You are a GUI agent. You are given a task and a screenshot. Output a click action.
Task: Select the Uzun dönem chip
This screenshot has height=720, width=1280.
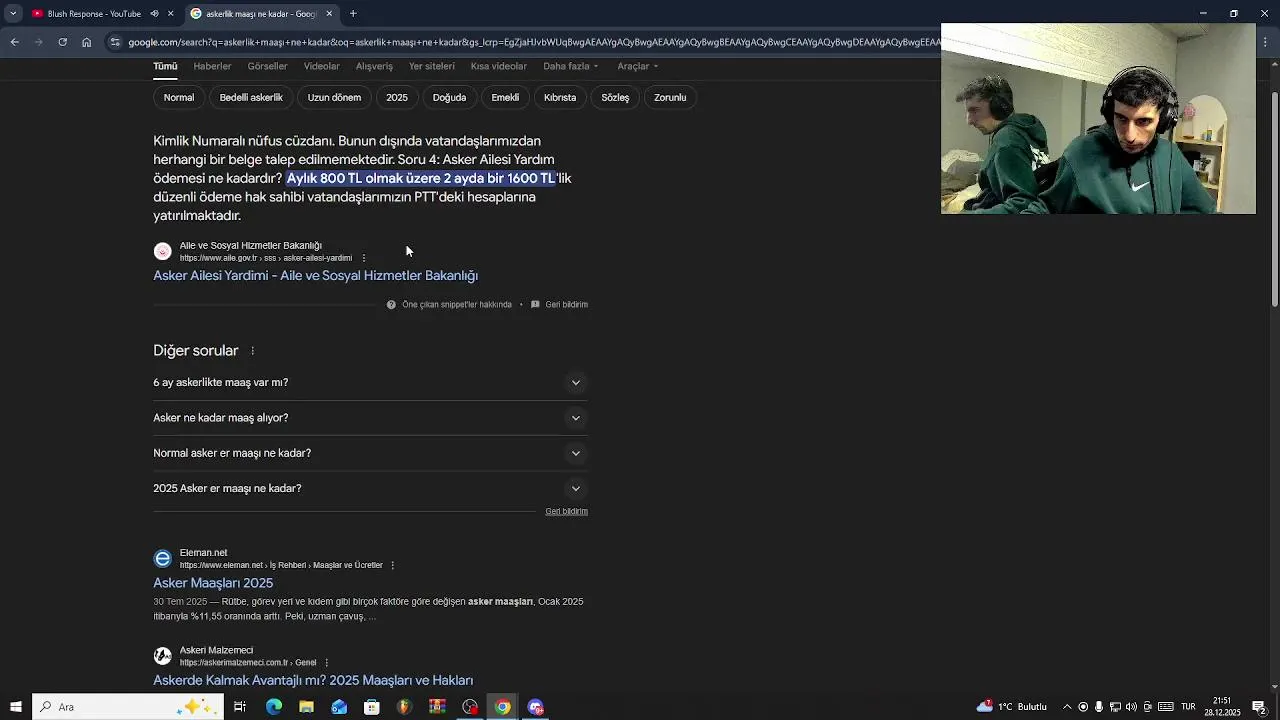click(334, 97)
